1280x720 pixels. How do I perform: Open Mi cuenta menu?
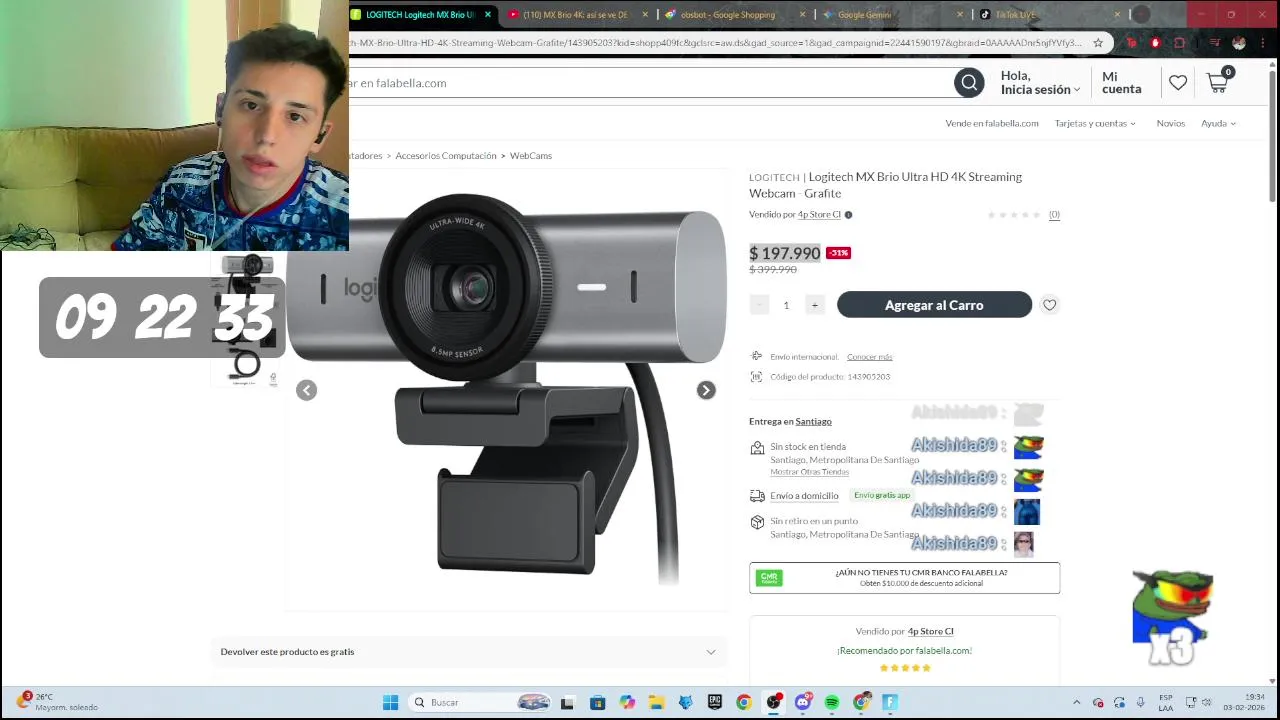[1121, 83]
